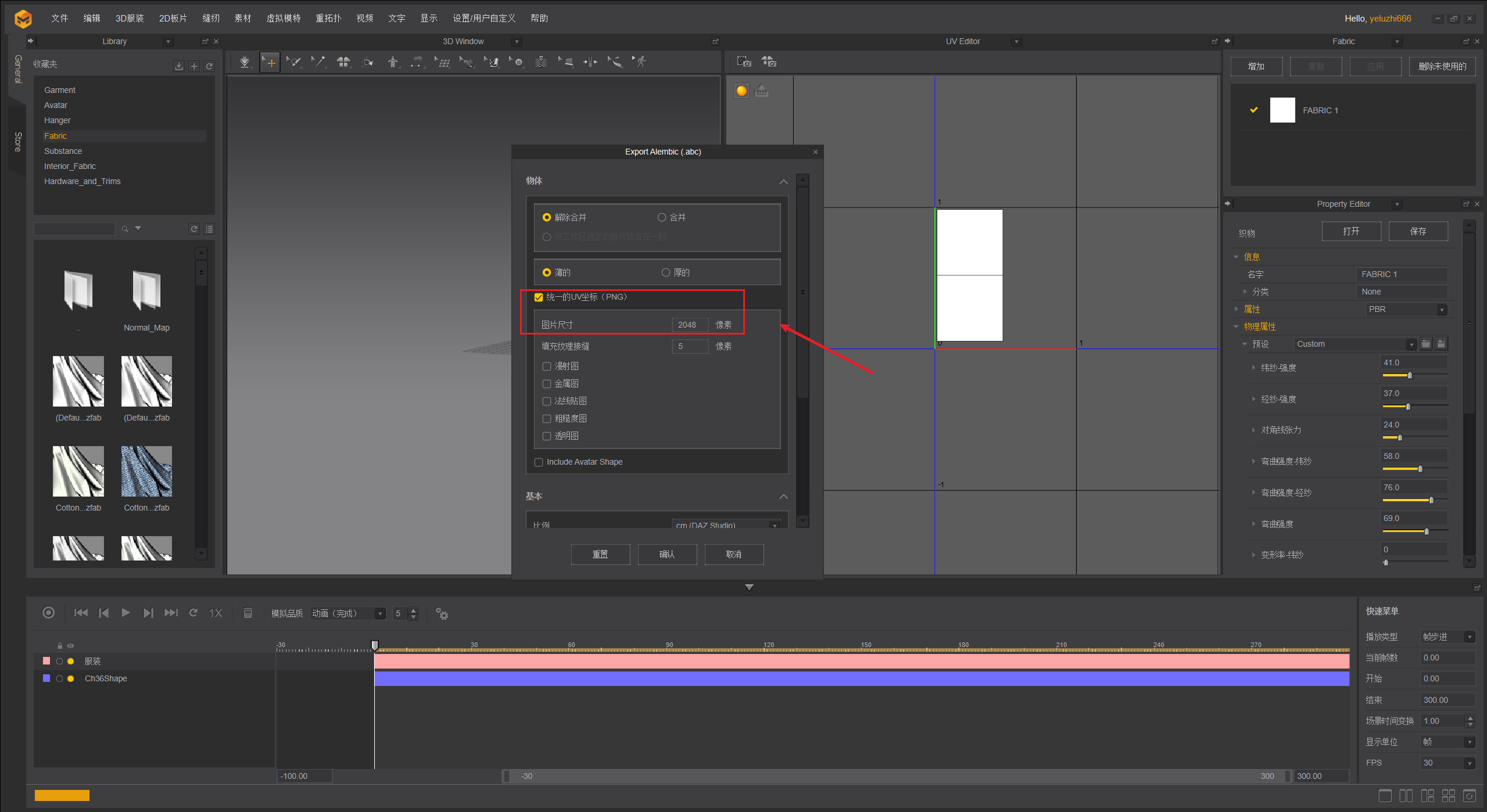Collapse the 物体 section chevron
Image resolution: width=1487 pixels, height=812 pixels.
(783, 182)
